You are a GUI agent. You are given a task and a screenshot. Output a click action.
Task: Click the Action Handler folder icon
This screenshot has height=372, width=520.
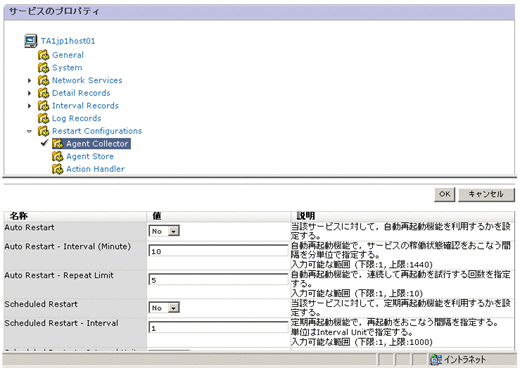pyautogui.click(x=58, y=169)
